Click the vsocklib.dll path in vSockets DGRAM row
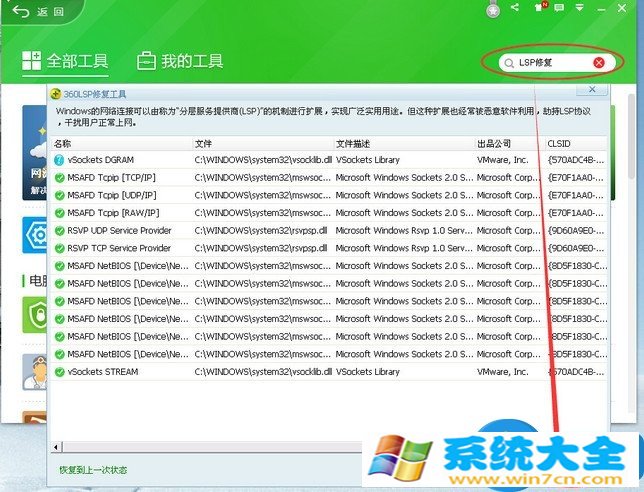Screen dimensions: 644x492 tap(263, 160)
